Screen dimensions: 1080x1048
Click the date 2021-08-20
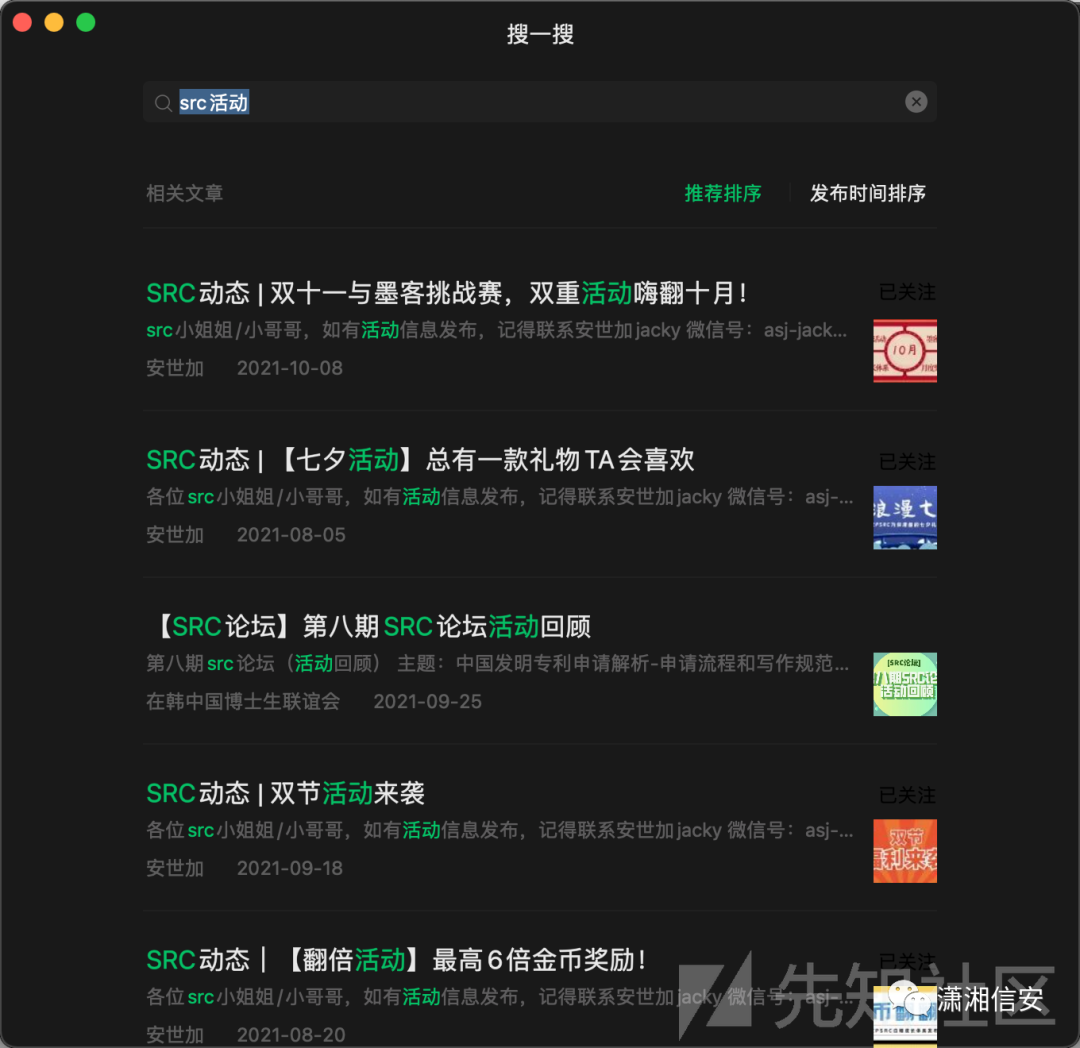tap(291, 1034)
